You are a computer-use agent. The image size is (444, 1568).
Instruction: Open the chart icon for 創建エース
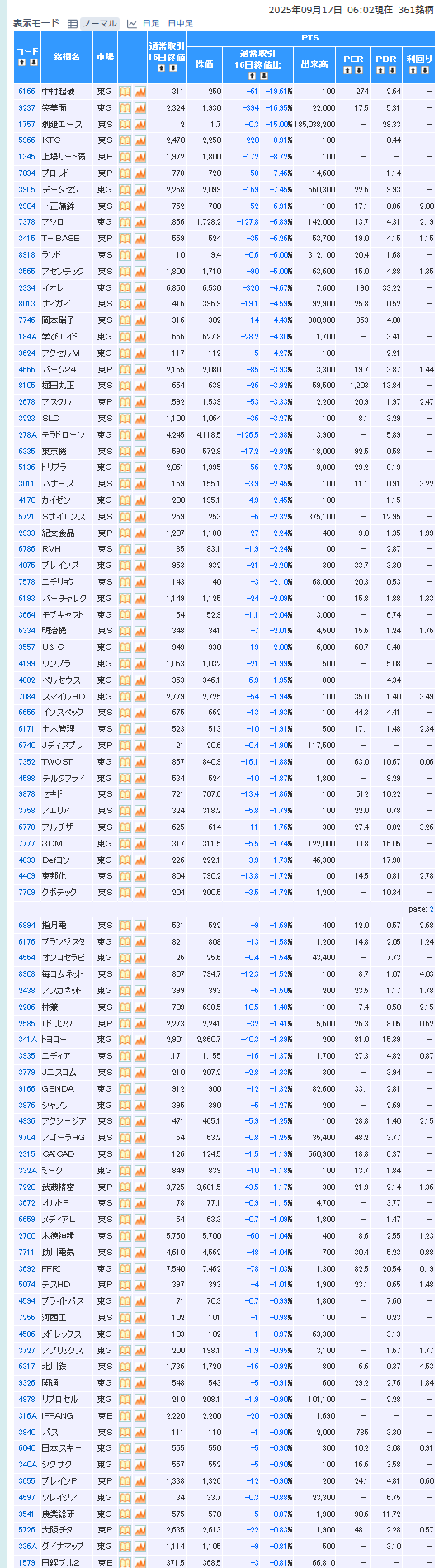click(139, 125)
